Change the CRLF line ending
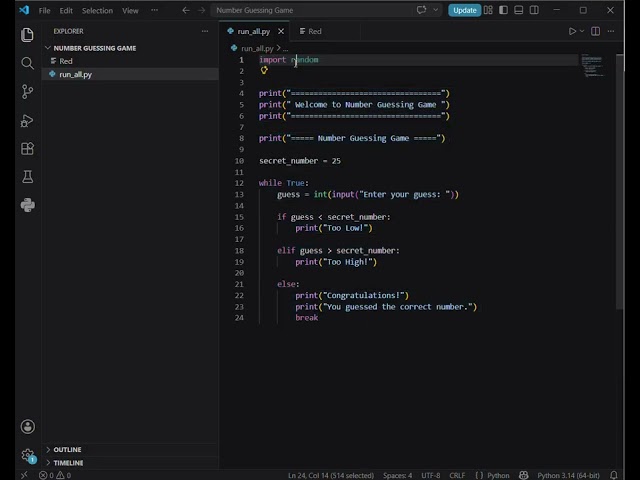The image size is (640, 480). click(x=457, y=476)
